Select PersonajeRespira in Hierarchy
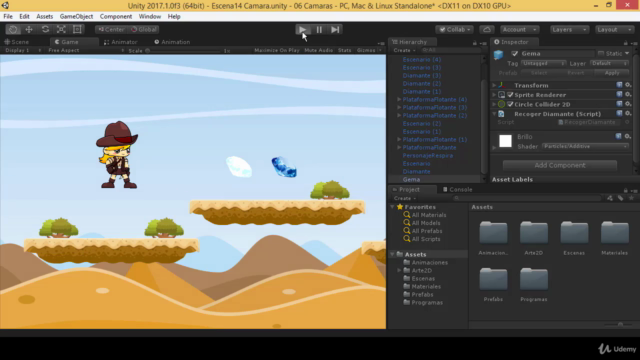Viewport: 640px width, 360px height. point(427,156)
